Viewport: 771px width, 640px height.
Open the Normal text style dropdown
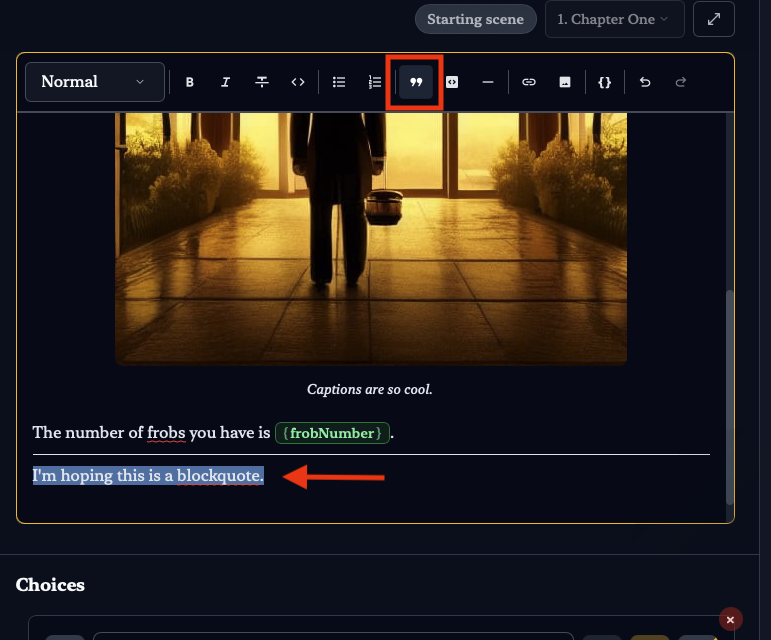pyautogui.click(x=94, y=82)
